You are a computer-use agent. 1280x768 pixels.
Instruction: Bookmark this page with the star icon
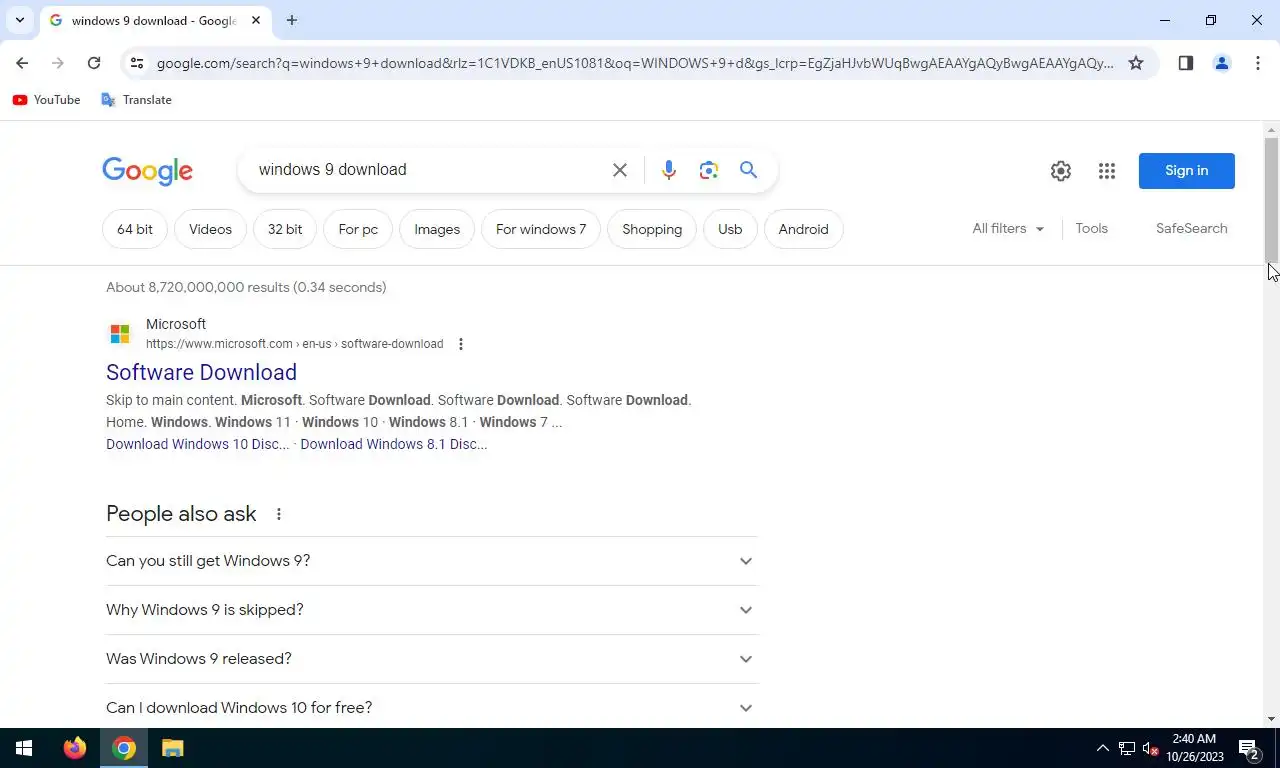point(1136,63)
